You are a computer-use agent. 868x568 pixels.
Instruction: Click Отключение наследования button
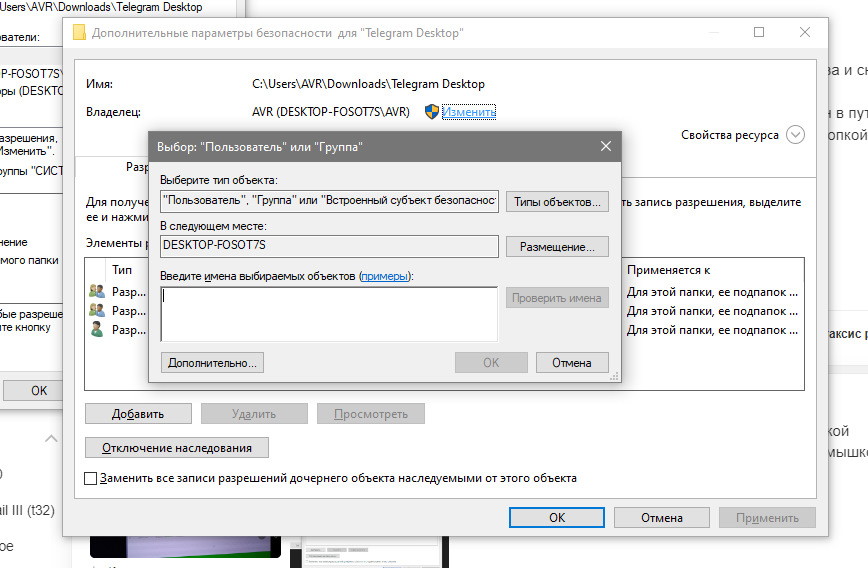[177, 448]
